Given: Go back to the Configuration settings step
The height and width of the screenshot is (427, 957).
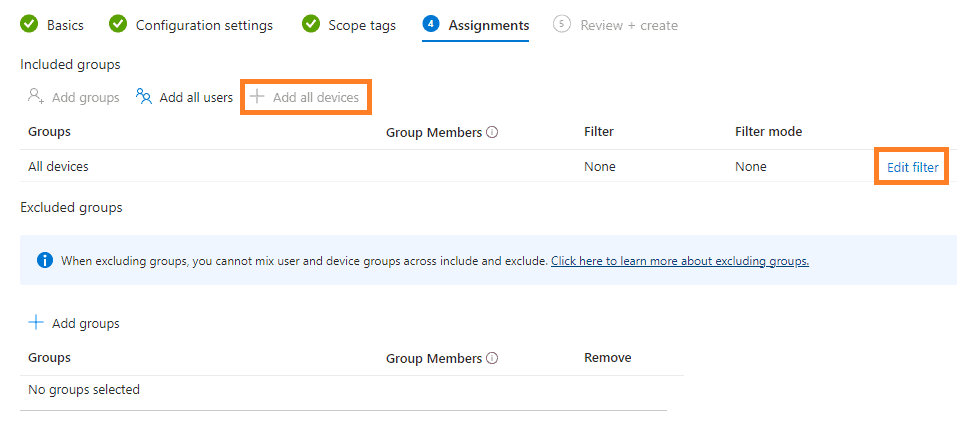Looking at the screenshot, I should click(204, 25).
